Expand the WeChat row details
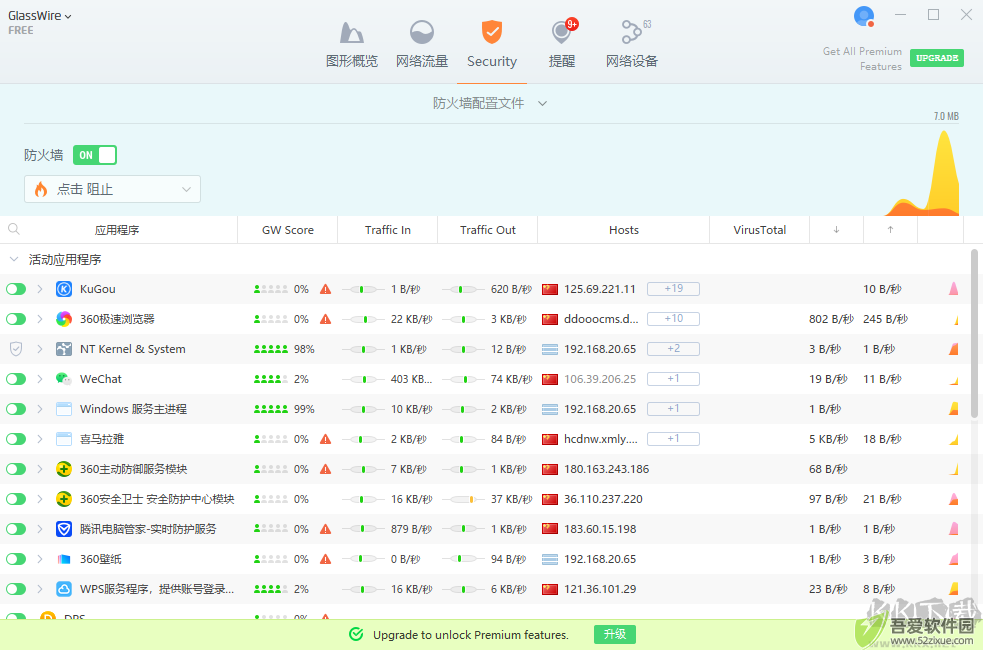The height and width of the screenshot is (650, 983). [x=39, y=379]
